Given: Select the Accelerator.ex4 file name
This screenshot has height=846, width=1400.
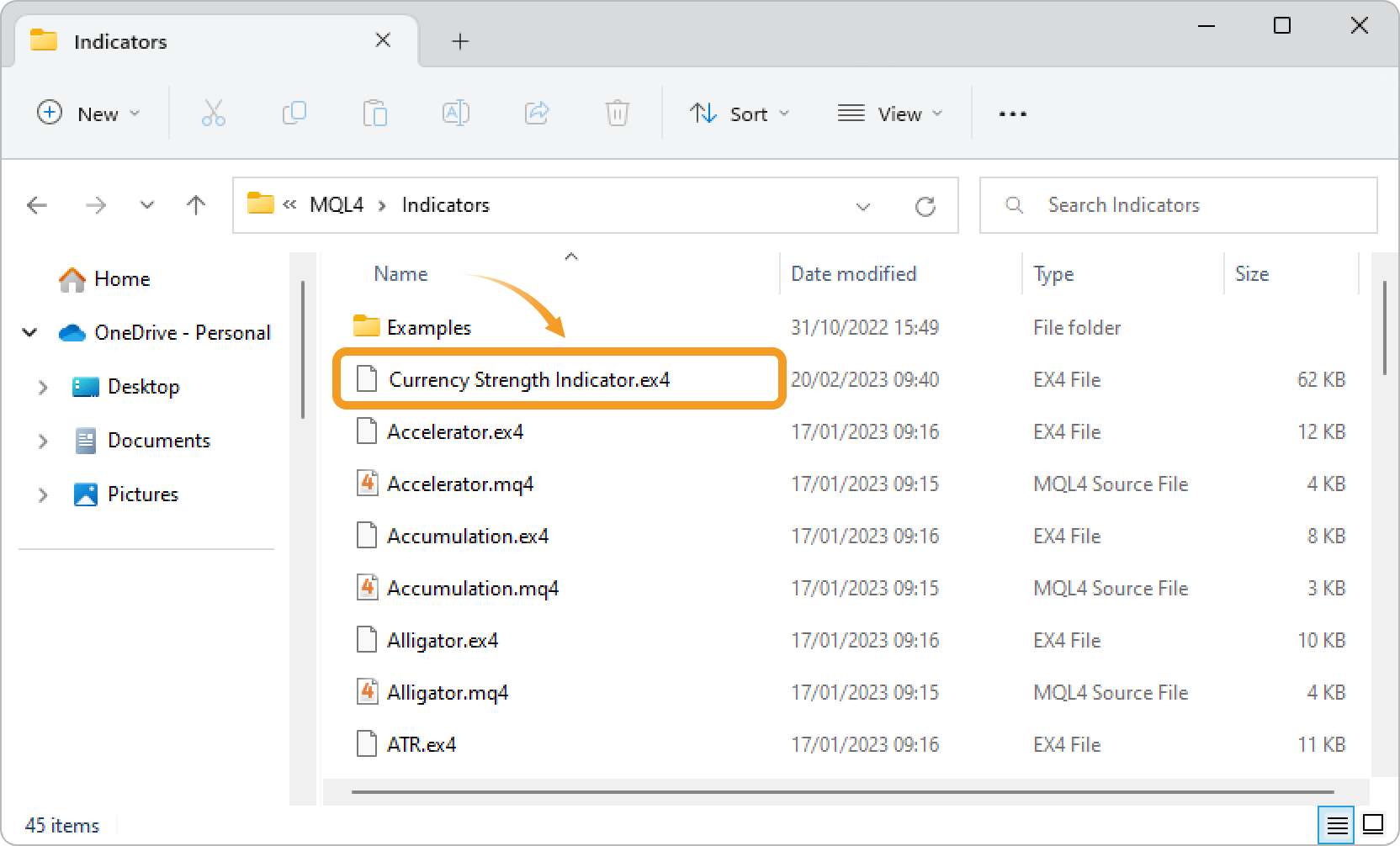Looking at the screenshot, I should (455, 432).
